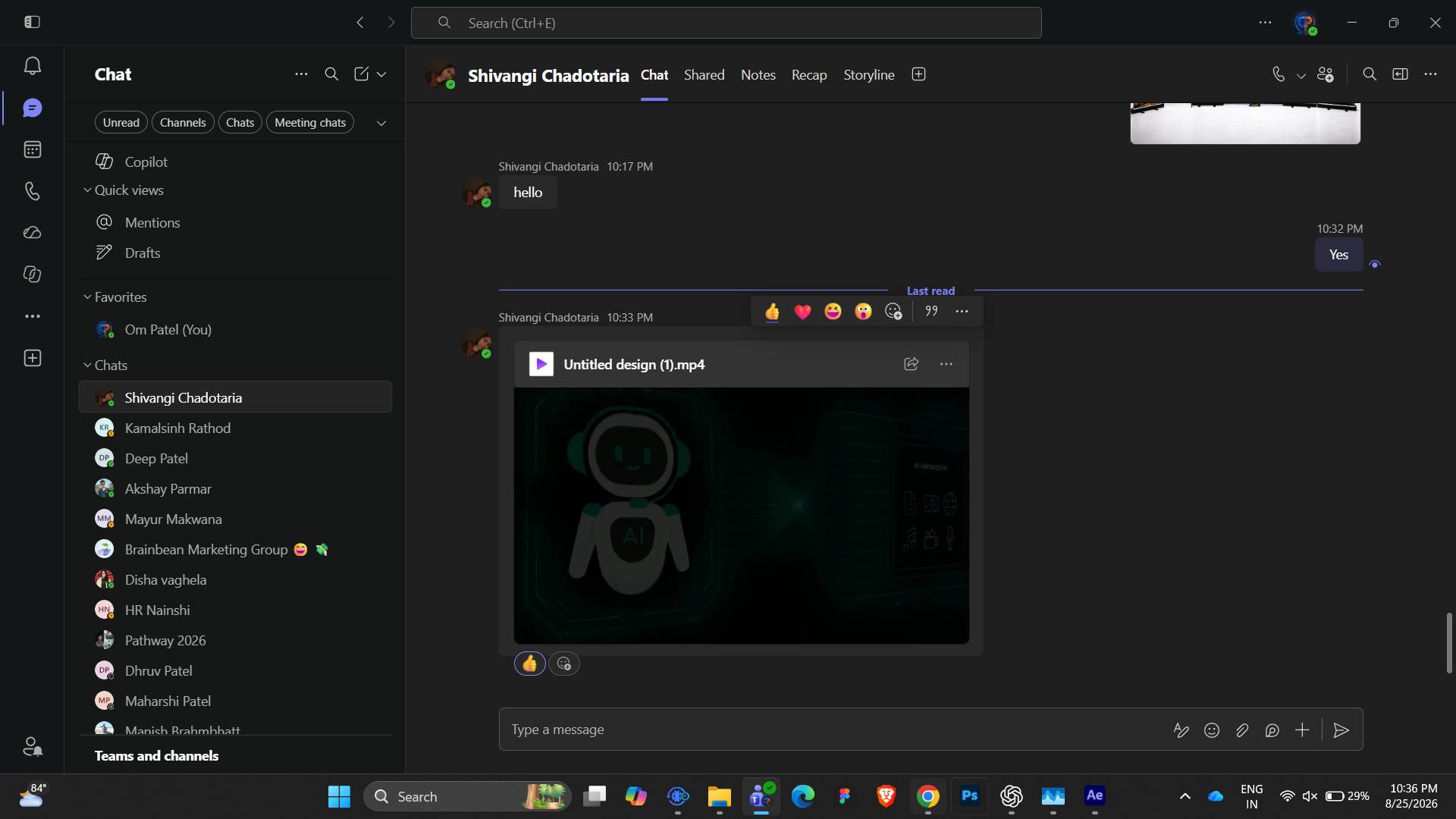Open the Calls icon in left rail
This screenshot has width=1456, height=819.
(x=32, y=191)
